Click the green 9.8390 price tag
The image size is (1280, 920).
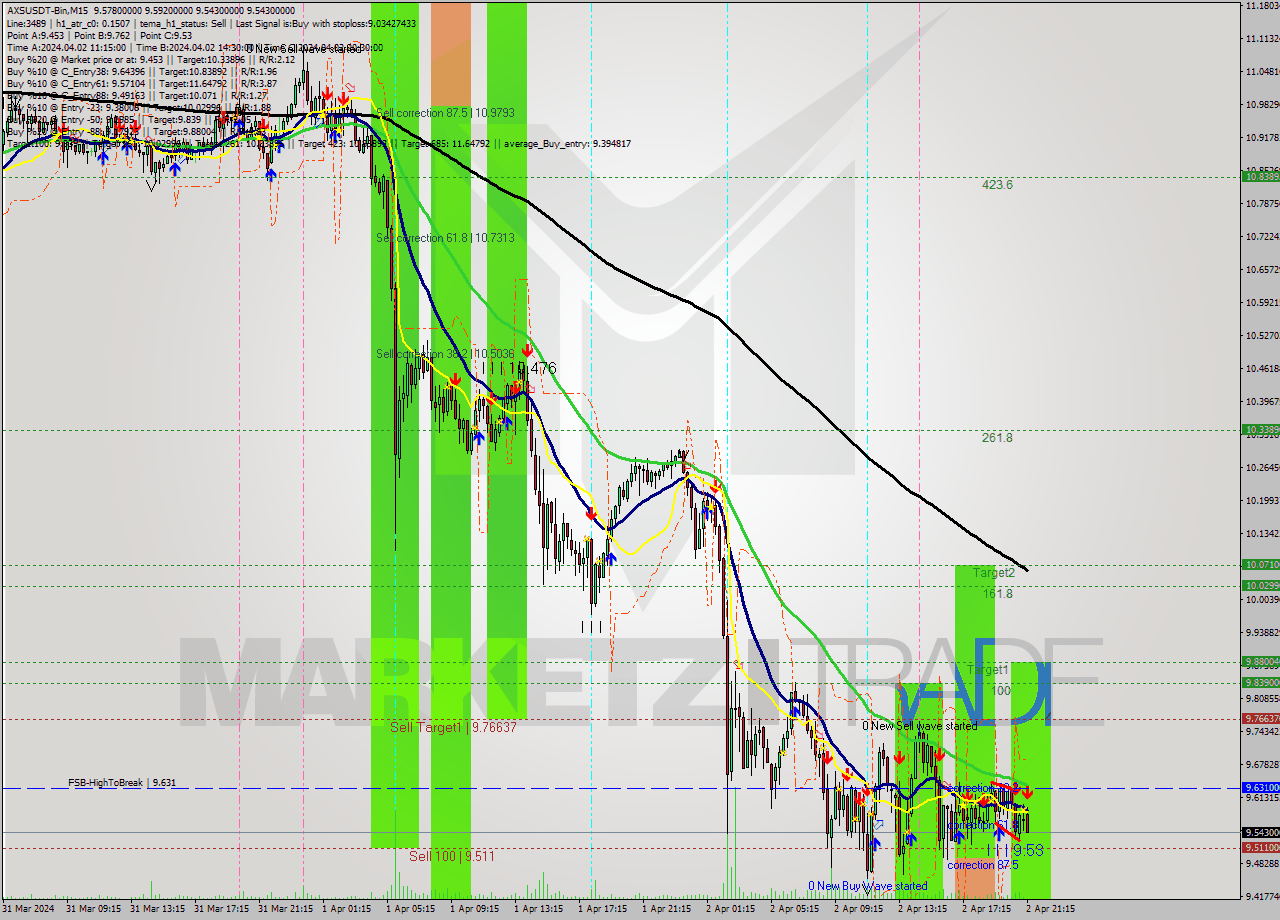tap(1260, 683)
